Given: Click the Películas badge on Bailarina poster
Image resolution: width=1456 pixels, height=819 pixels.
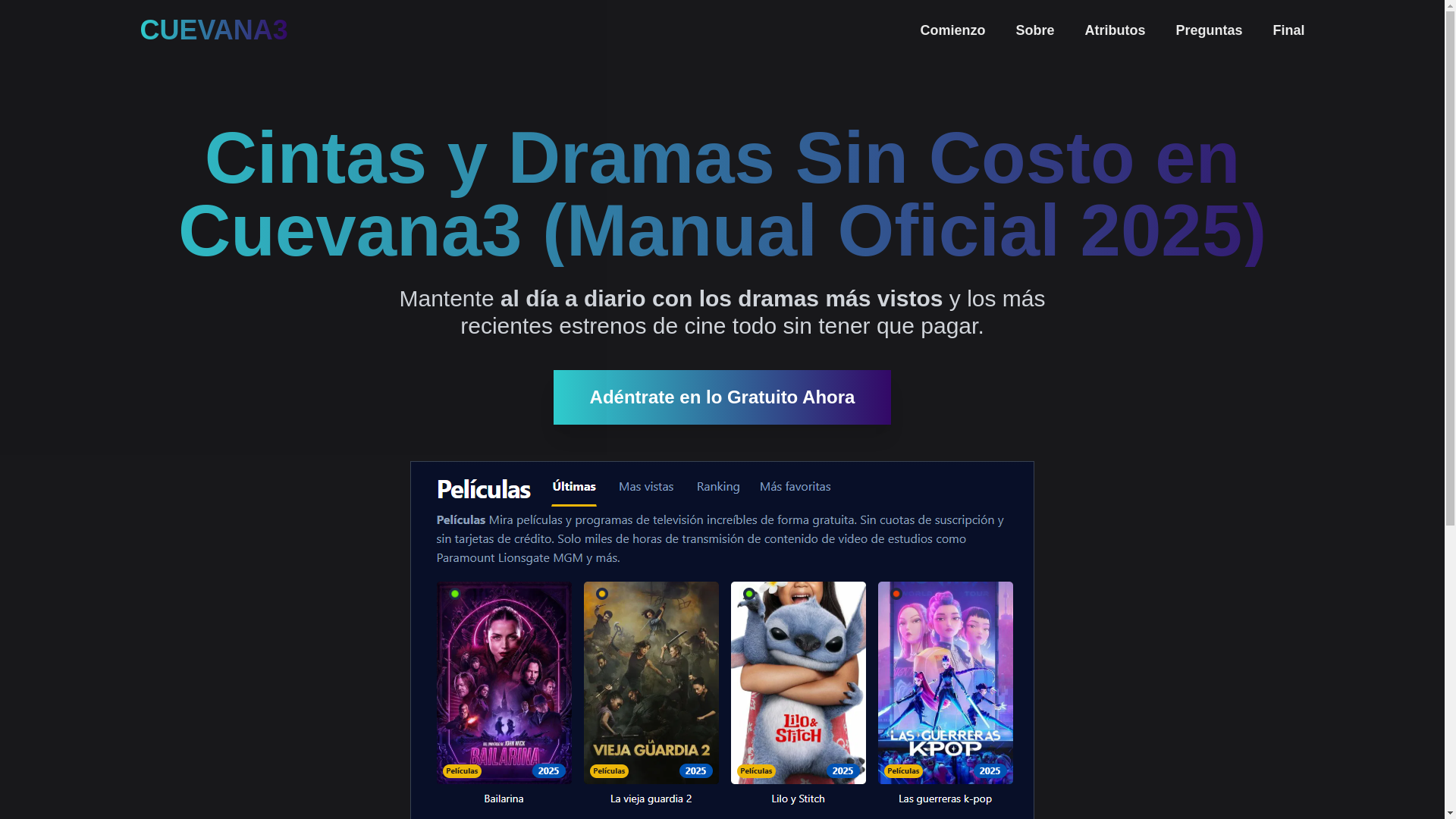Looking at the screenshot, I should [x=462, y=771].
